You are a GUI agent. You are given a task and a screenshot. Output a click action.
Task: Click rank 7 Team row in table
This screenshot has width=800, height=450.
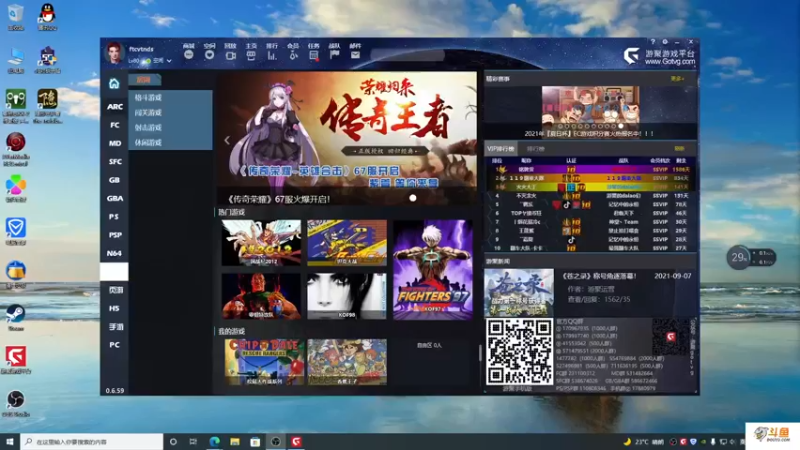[590, 222]
